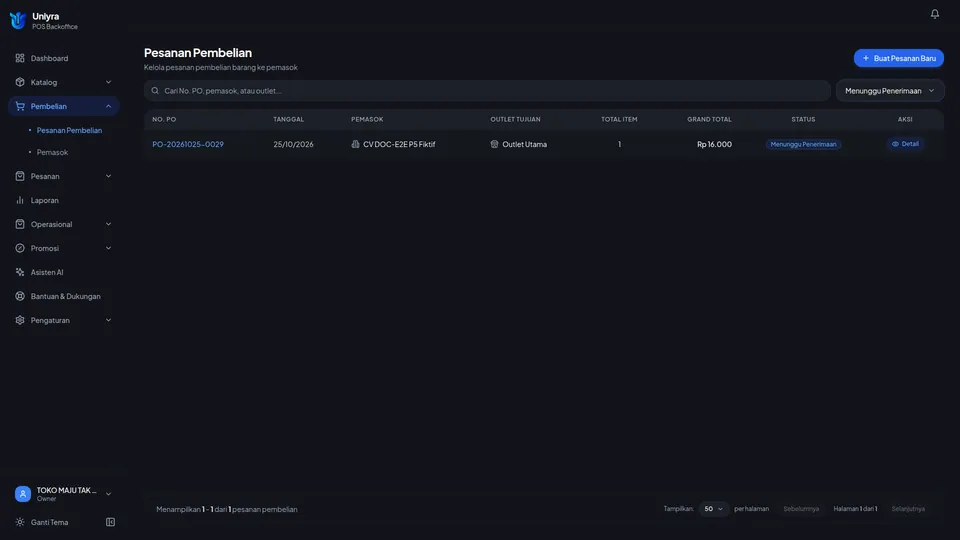Screen dimensions: 960x540
Task: Click the Laporan bar chart icon
Action: [20, 200]
